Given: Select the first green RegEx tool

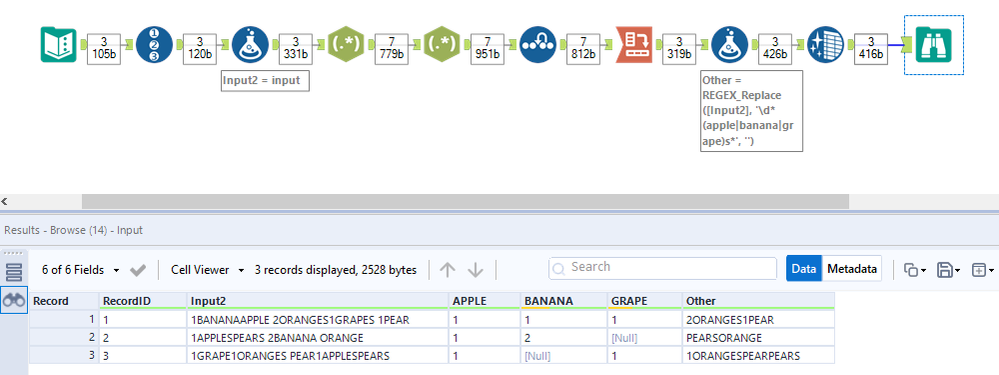Looking at the screenshot, I should [346, 45].
